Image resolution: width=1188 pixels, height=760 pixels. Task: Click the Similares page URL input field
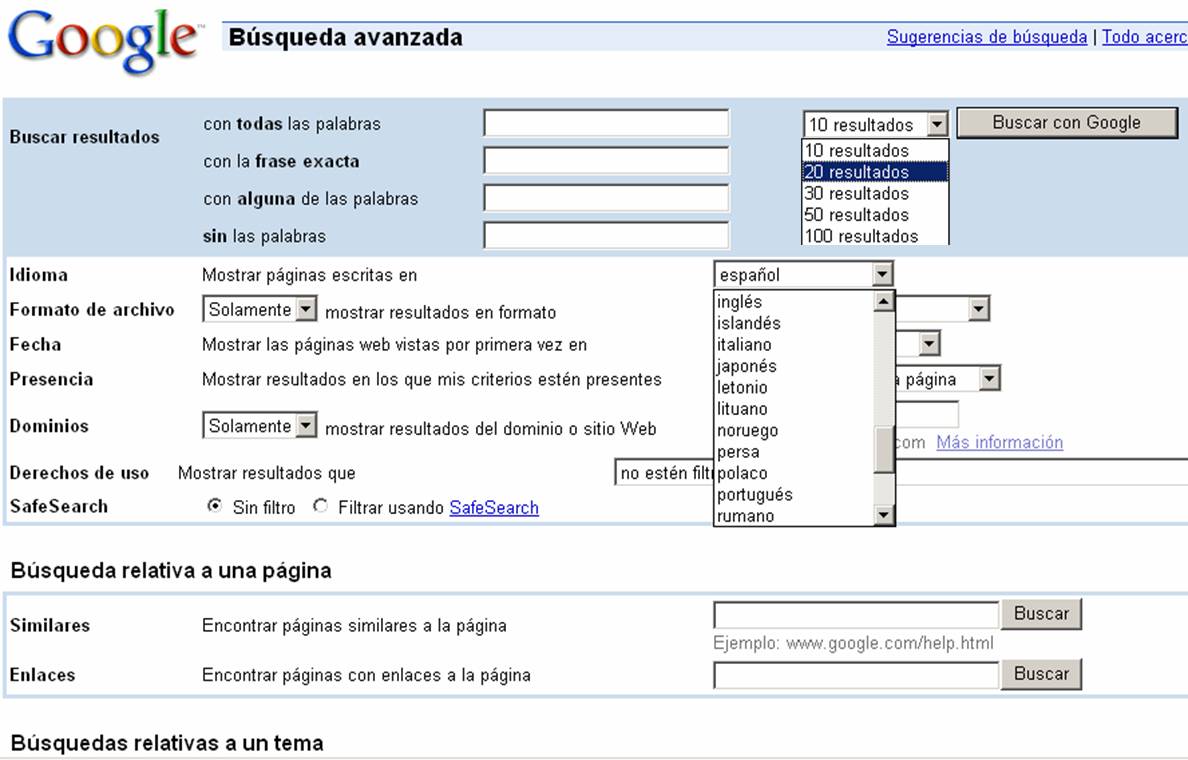tap(855, 613)
